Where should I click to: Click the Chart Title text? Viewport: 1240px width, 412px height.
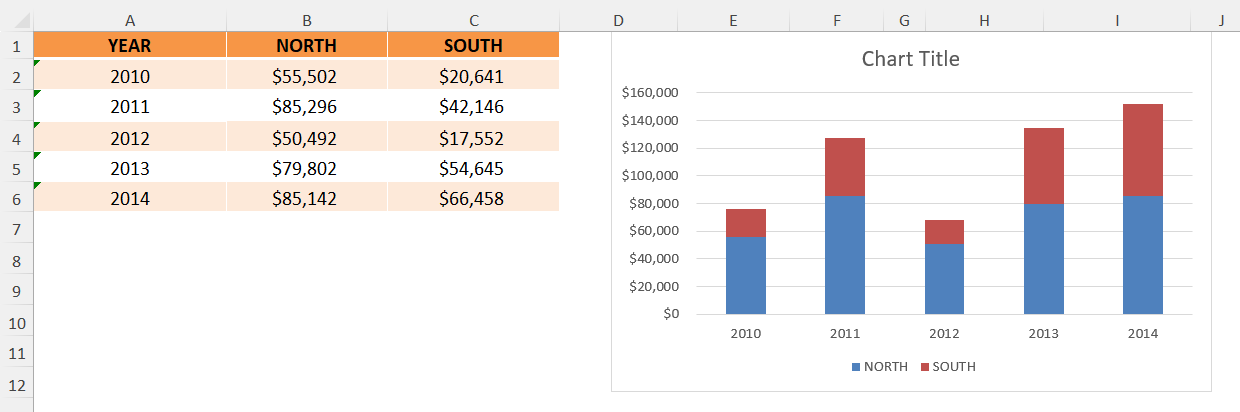pyautogui.click(x=910, y=59)
